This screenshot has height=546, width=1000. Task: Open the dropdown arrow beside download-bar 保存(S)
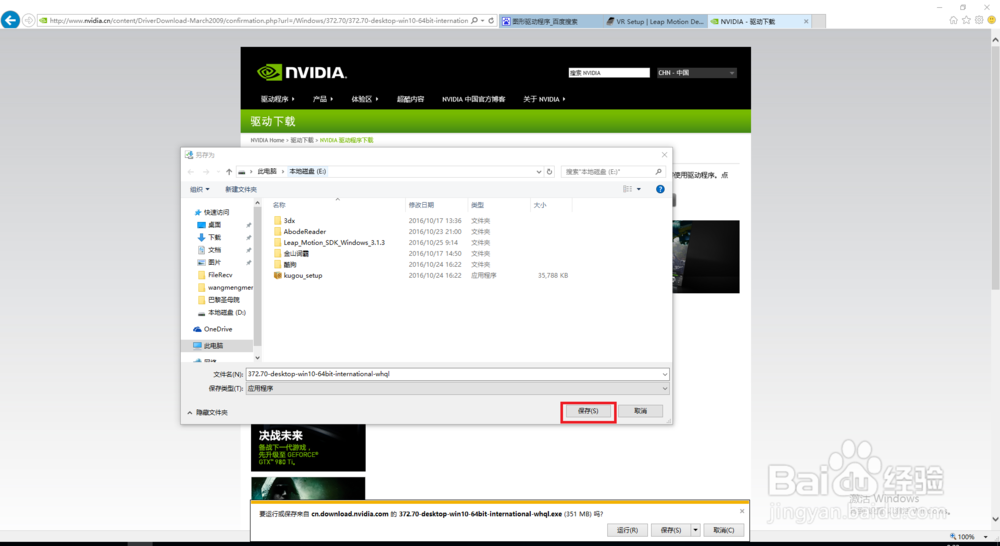tap(696, 530)
